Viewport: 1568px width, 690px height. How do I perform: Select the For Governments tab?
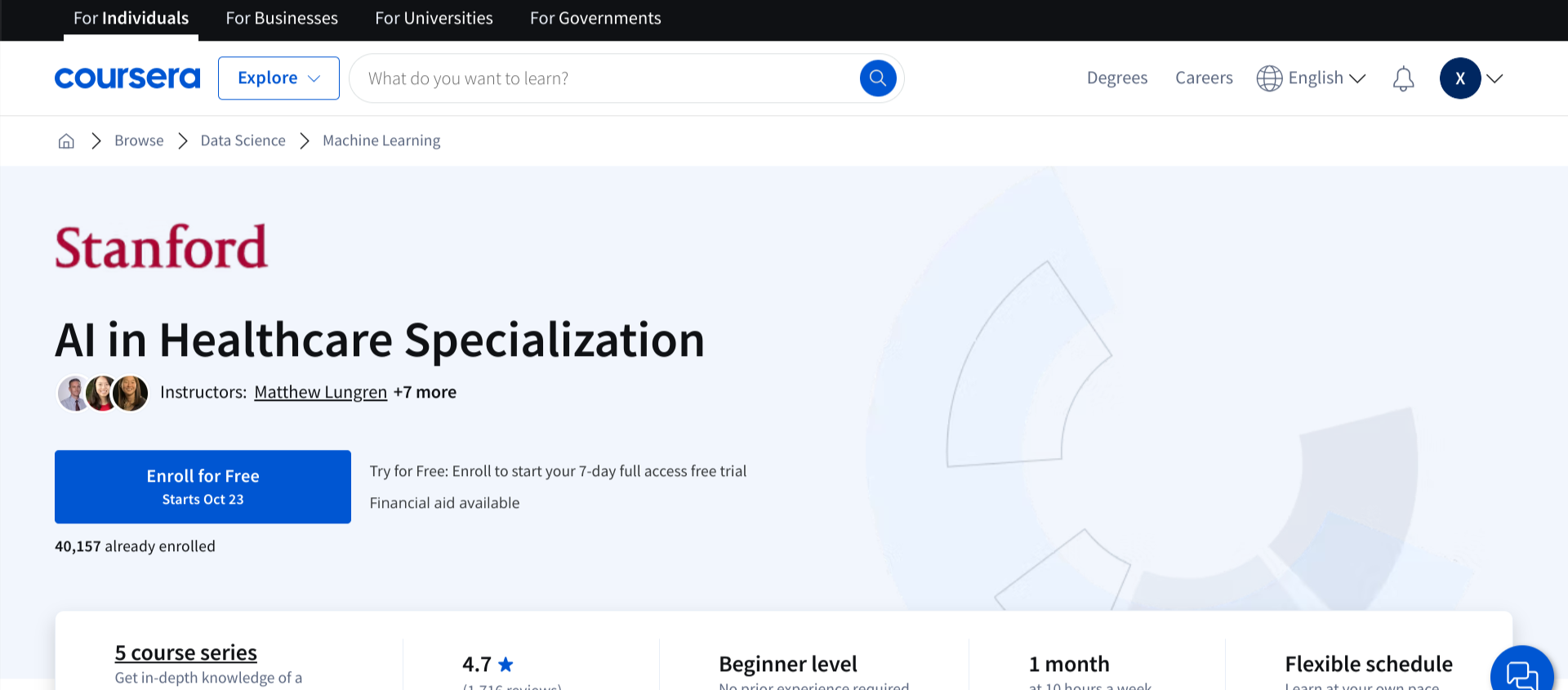coord(595,18)
